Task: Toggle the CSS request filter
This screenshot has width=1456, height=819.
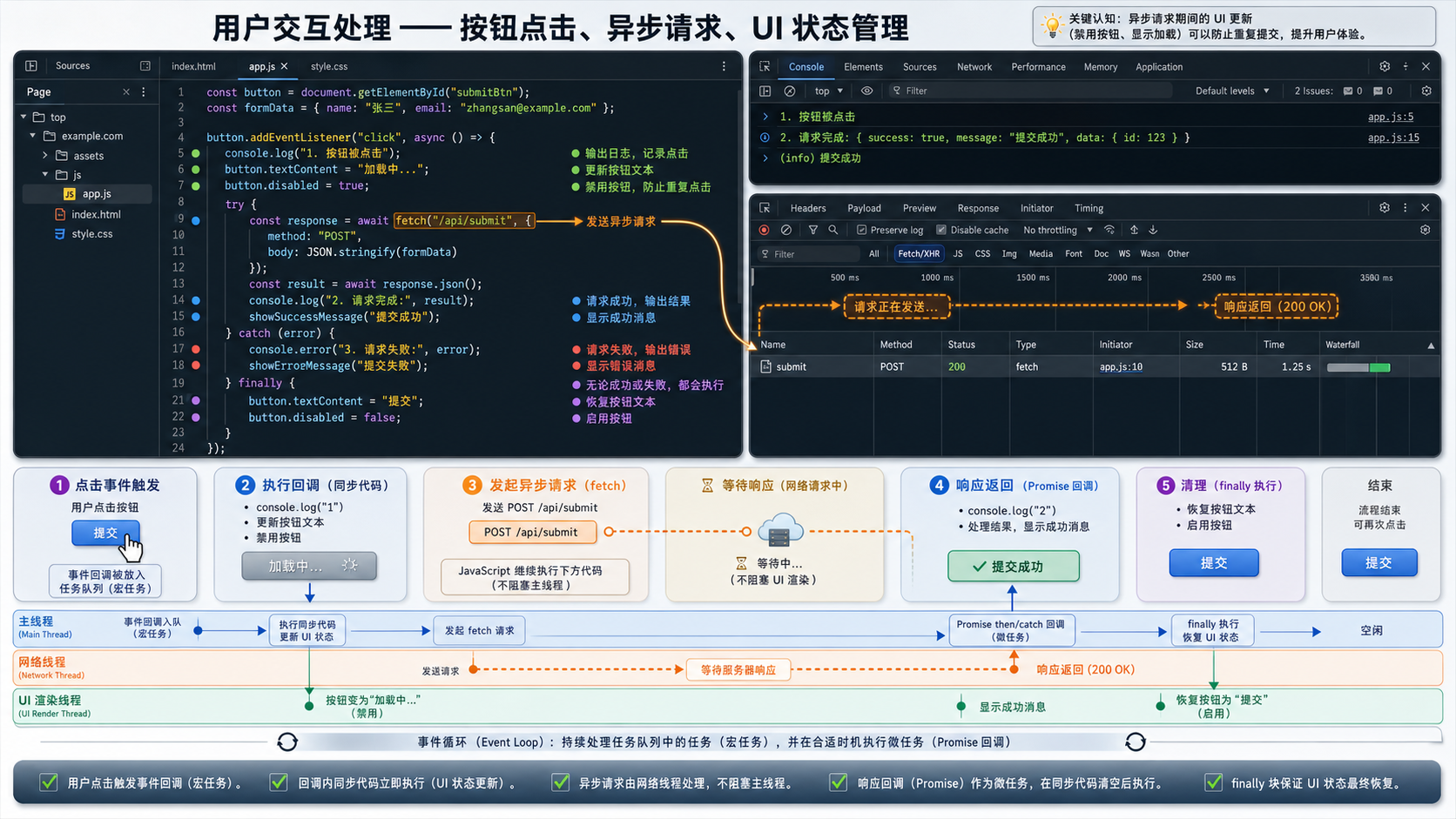Action: point(982,254)
